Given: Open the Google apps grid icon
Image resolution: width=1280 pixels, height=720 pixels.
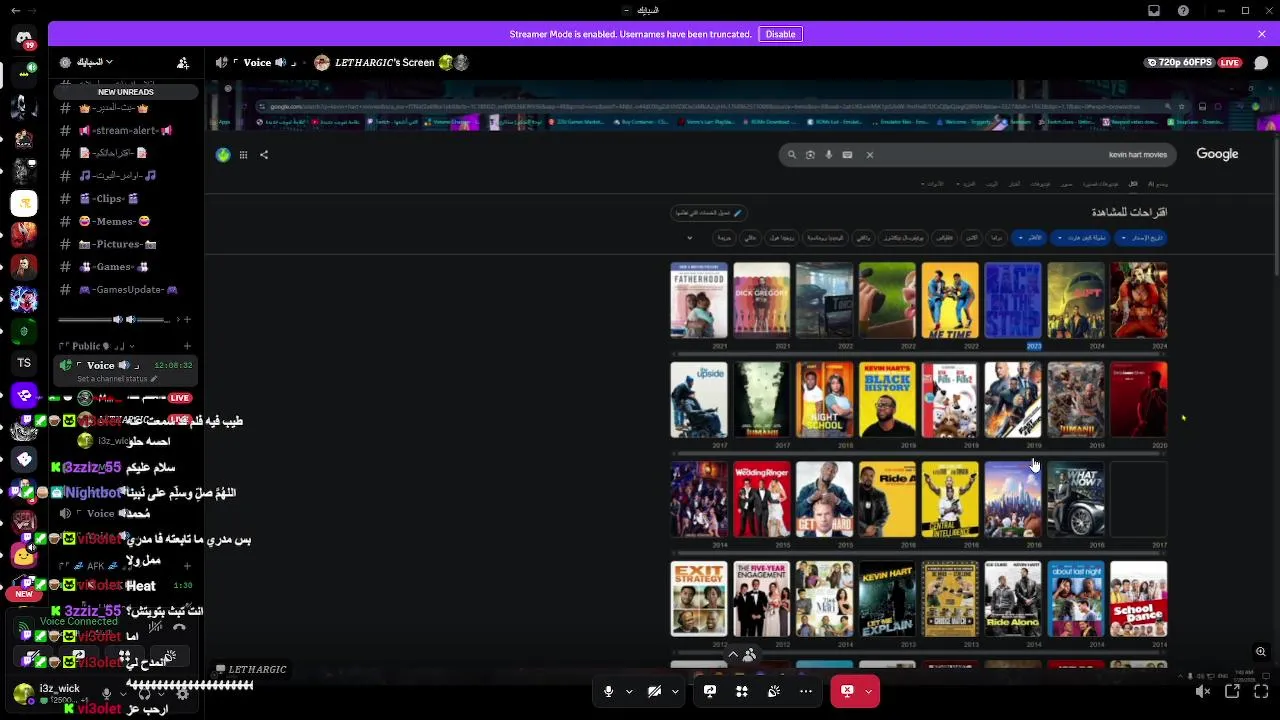Looking at the screenshot, I should [x=243, y=155].
